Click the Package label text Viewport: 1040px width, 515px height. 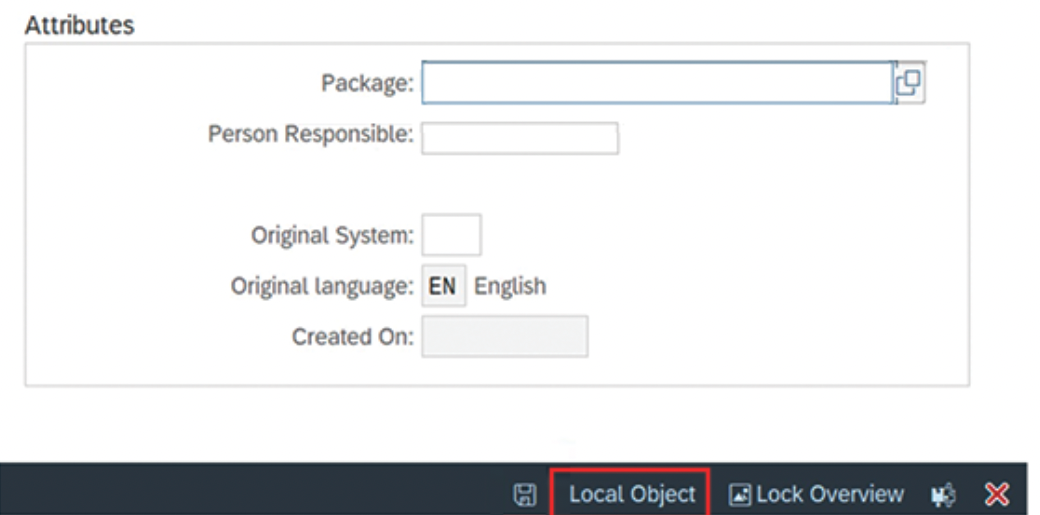[x=366, y=84]
